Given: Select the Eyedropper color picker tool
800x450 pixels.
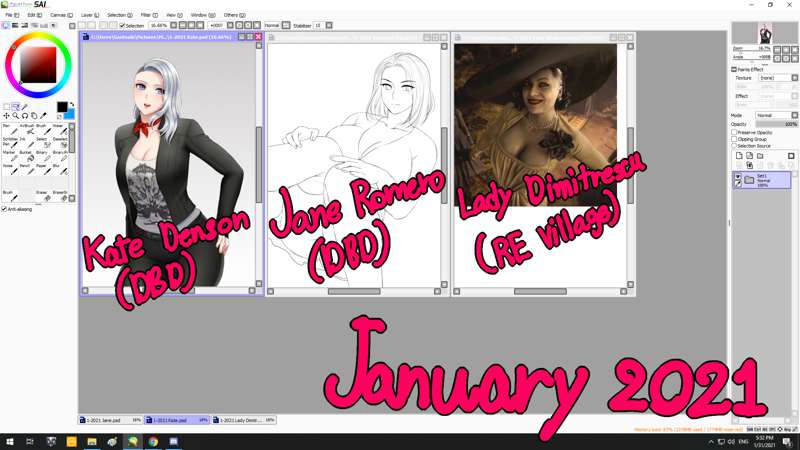Looking at the screenshot, I should pyautogui.click(x=43, y=115).
